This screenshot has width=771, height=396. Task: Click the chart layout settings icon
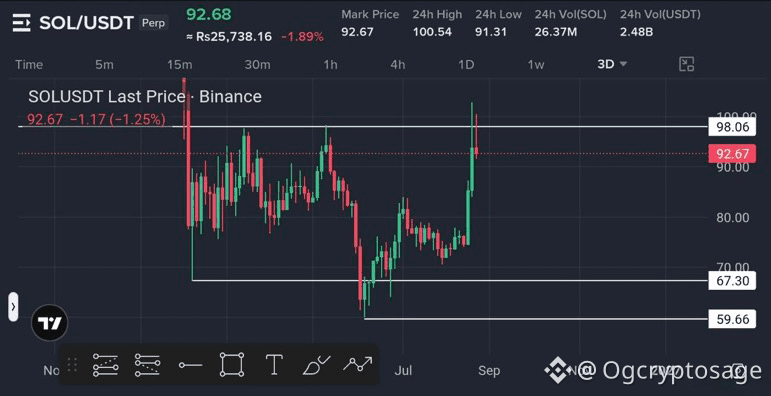(x=686, y=64)
